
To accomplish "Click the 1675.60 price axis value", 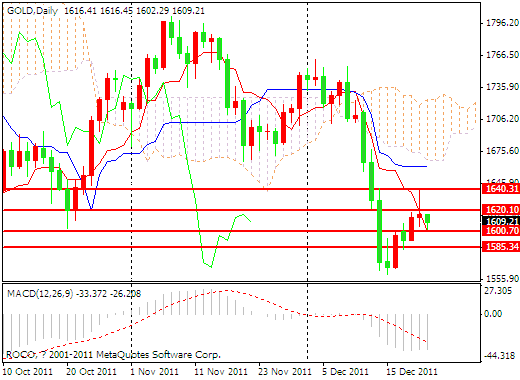I will tap(502, 151).
